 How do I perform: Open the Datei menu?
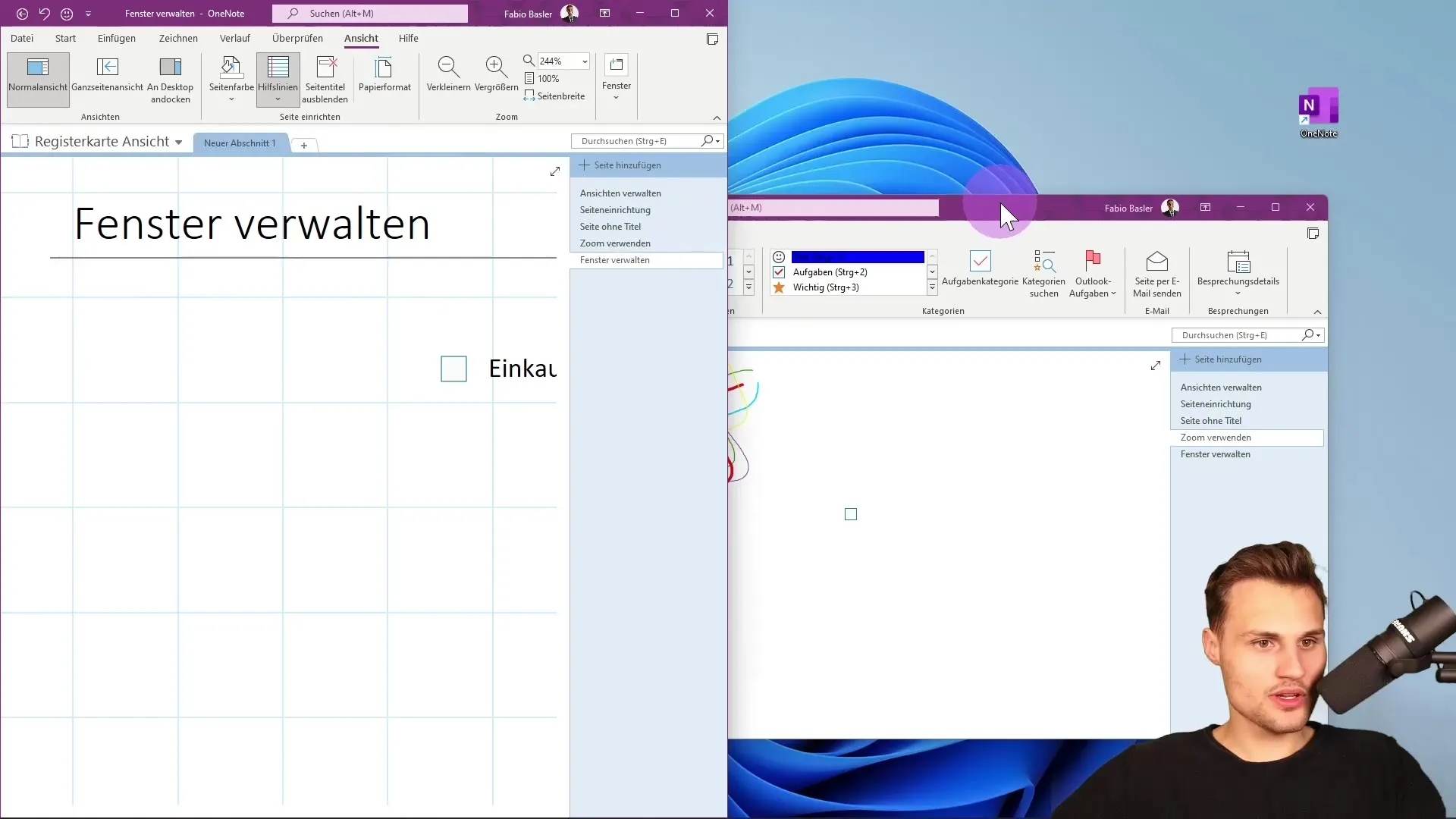[22, 38]
